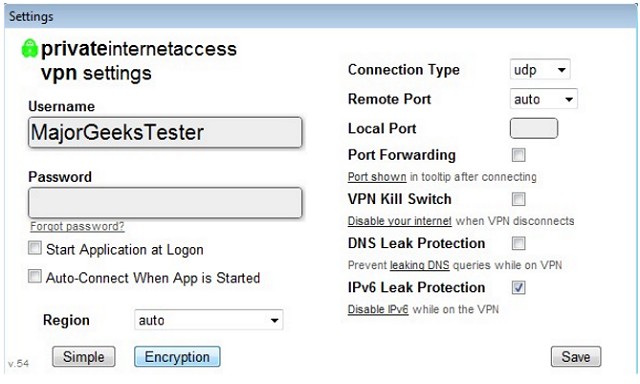Click the green Private Internet Access logo icon
The width and height of the screenshot is (640, 384).
point(29,48)
